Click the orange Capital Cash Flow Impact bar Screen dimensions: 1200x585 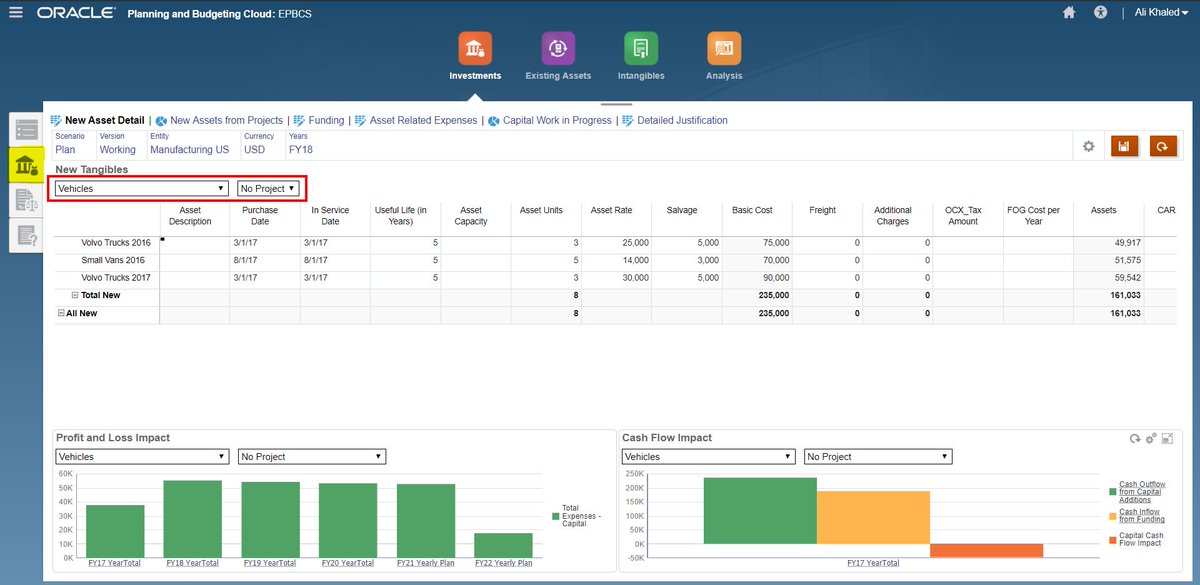(987, 550)
